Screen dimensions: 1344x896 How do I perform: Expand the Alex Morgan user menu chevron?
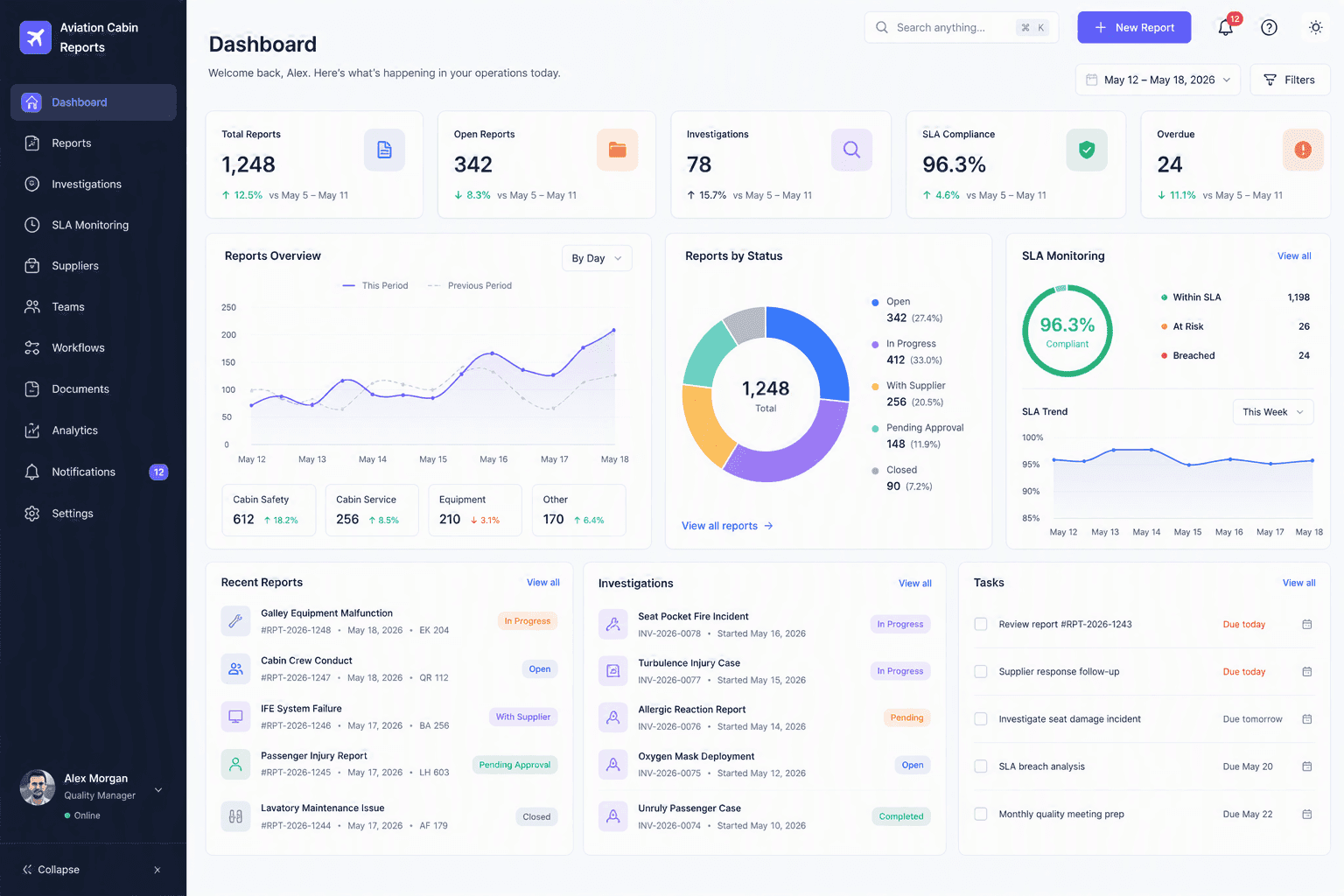tap(158, 790)
